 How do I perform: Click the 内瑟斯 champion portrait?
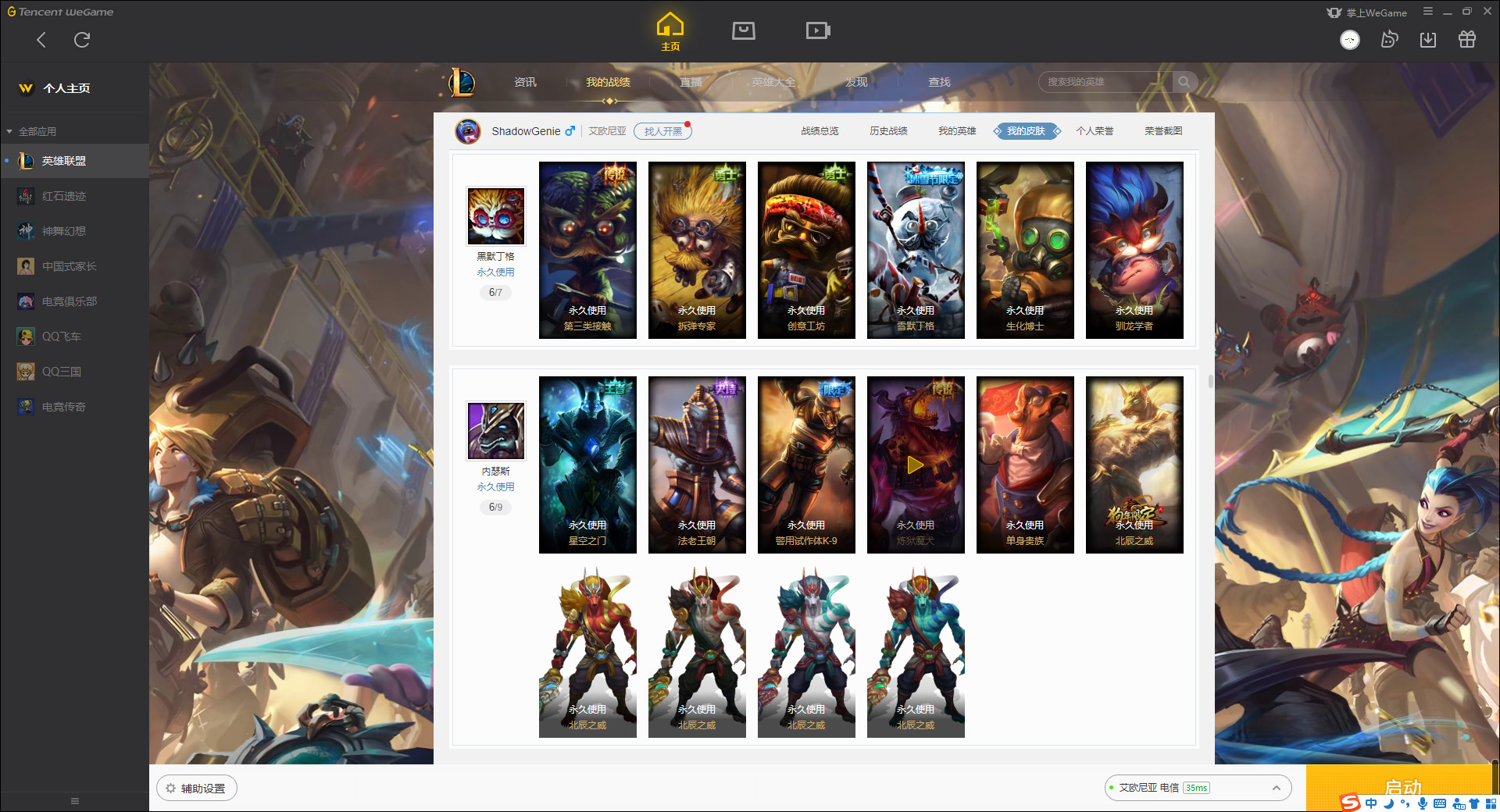pyautogui.click(x=495, y=431)
